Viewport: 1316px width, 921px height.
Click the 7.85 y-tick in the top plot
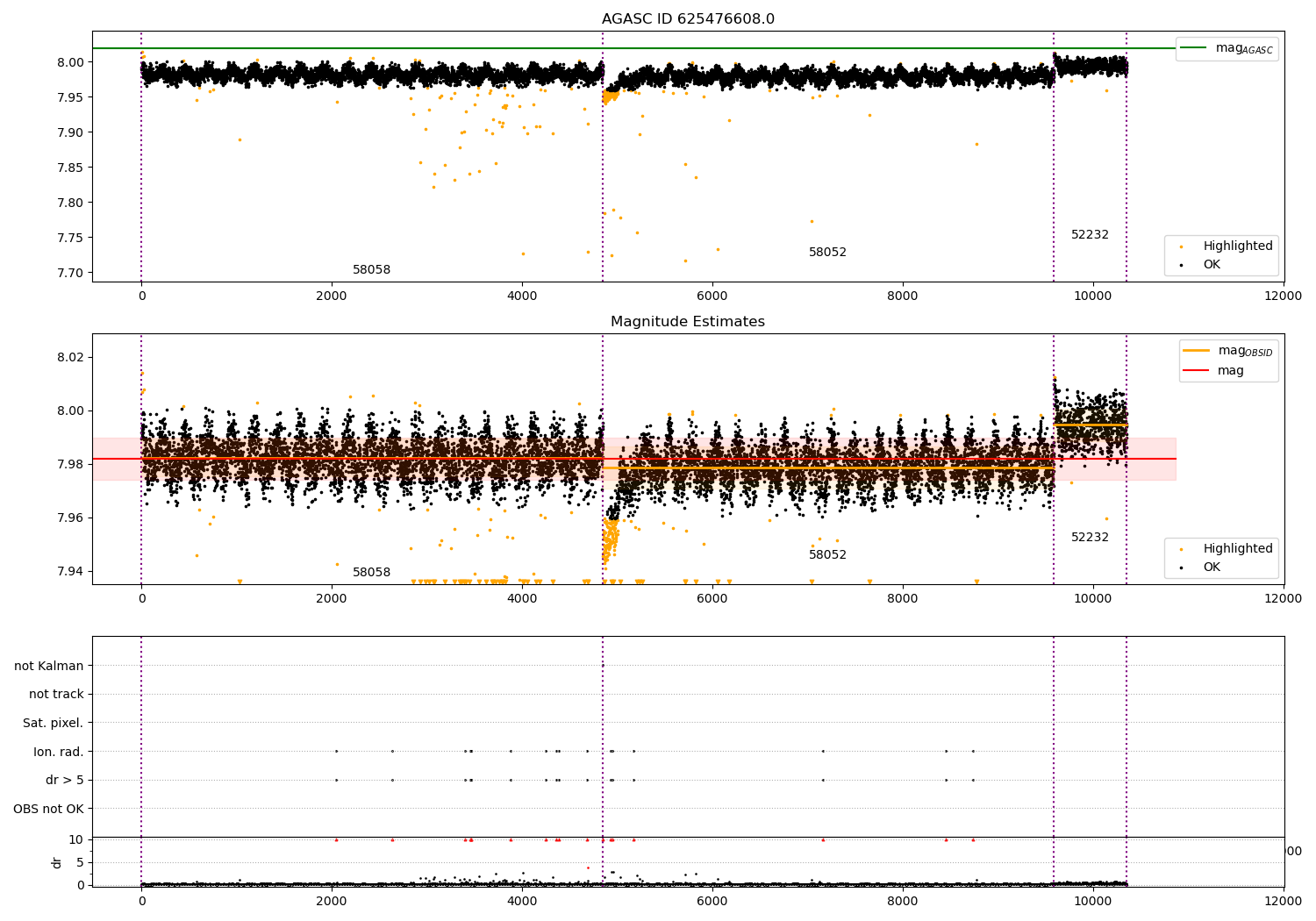click(x=71, y=168)
